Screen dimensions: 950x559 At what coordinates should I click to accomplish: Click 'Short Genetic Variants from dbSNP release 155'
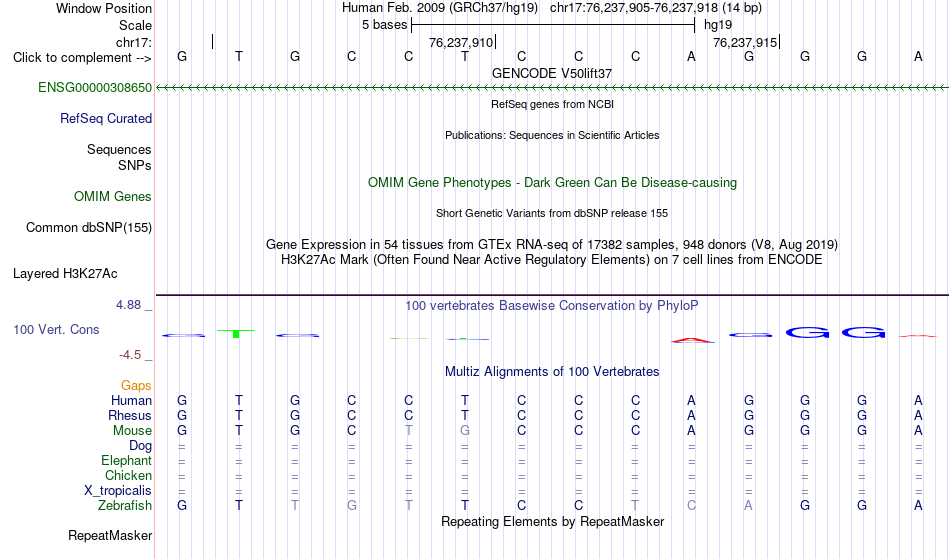click(x=552, y=213)
